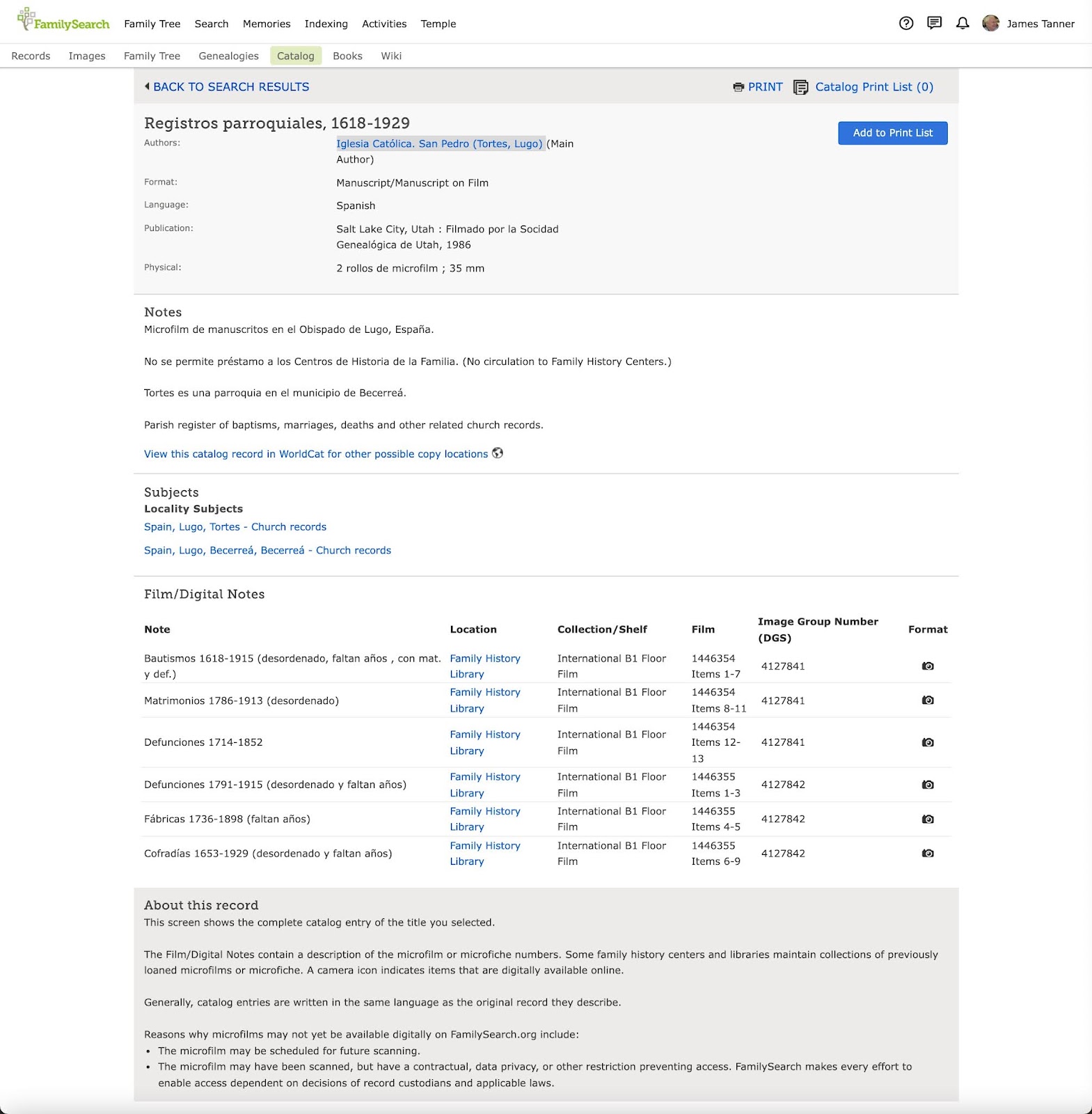The image size is (1092, 1114).
Task: Click 'Fábricas 1736-1898 (faltan años)' note
Action: (x=227, y=819)
